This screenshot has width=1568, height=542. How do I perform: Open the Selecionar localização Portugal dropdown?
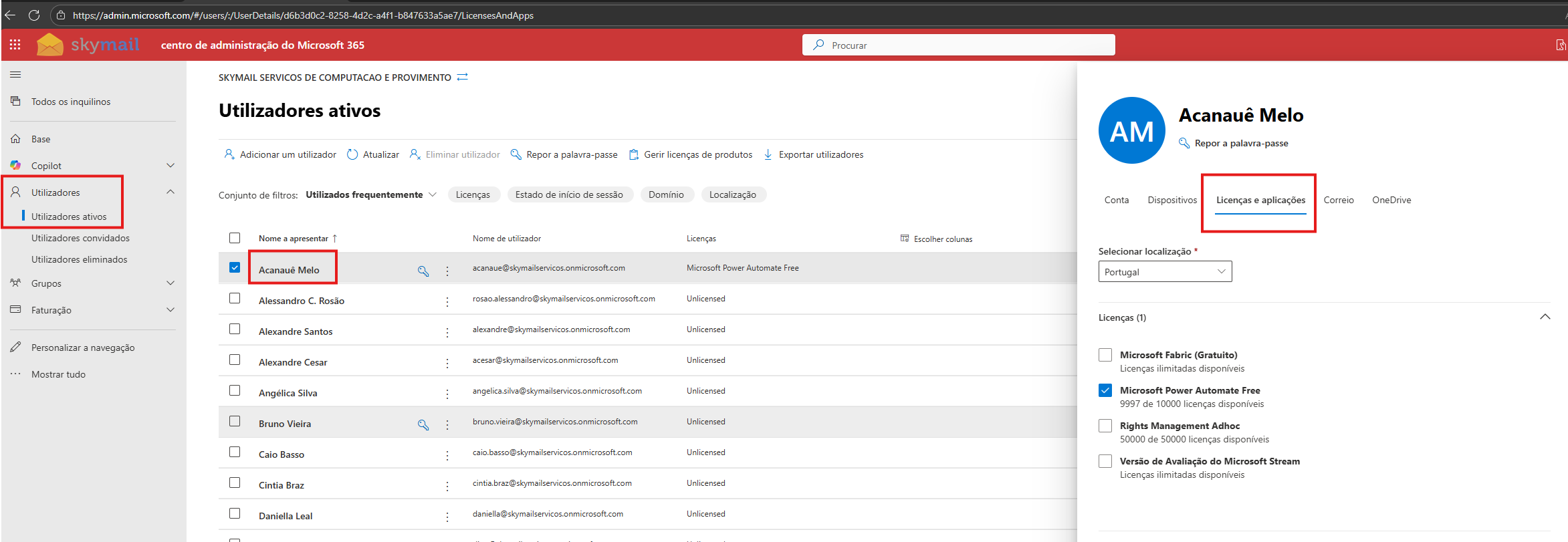coord(1165,272)
